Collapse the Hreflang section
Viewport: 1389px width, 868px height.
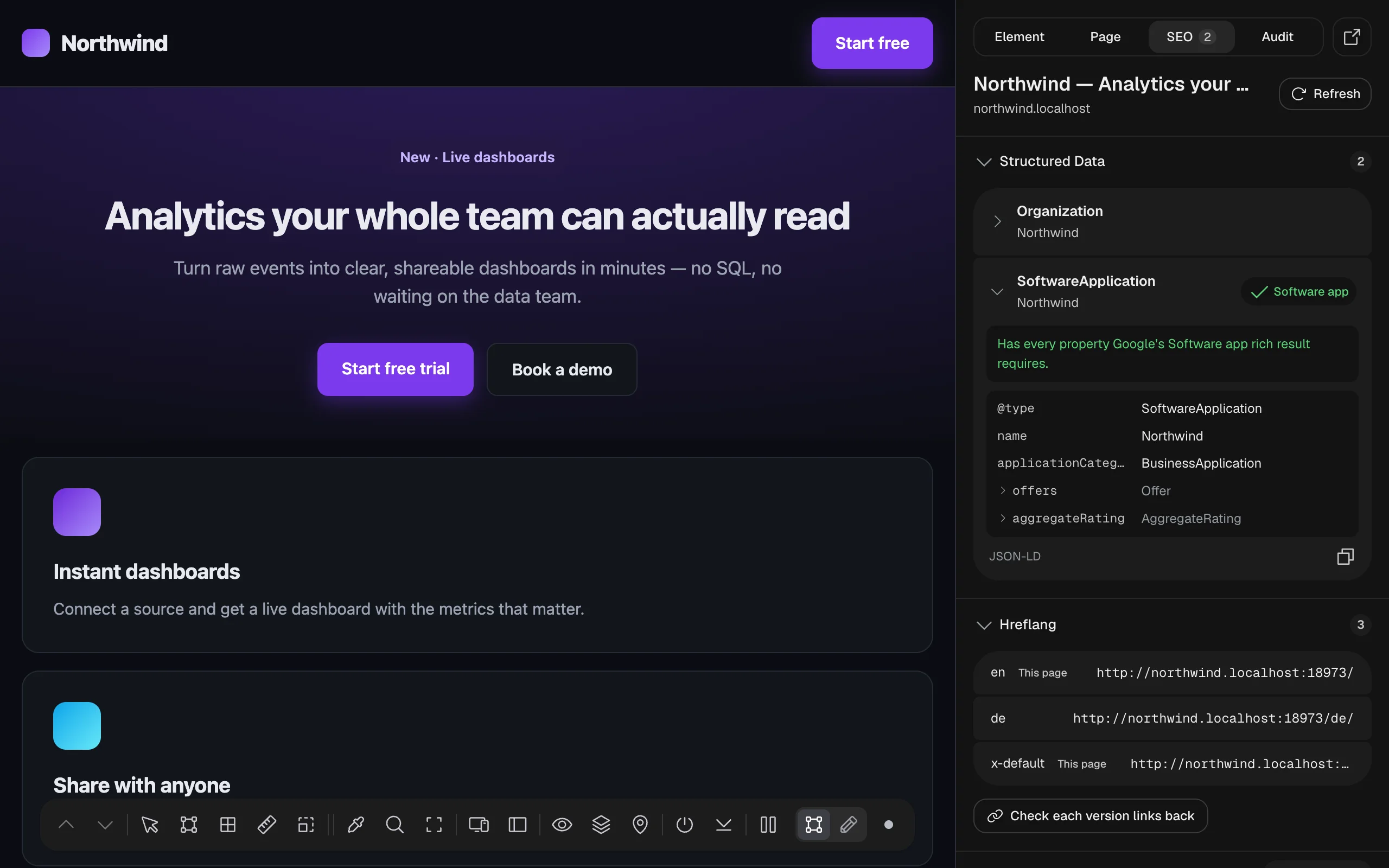1173,624
